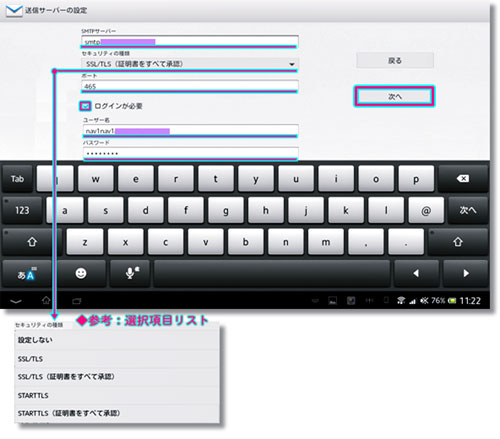500x439 pixels.
Task: Focus the port field showing 465
Action: point(189,86)
